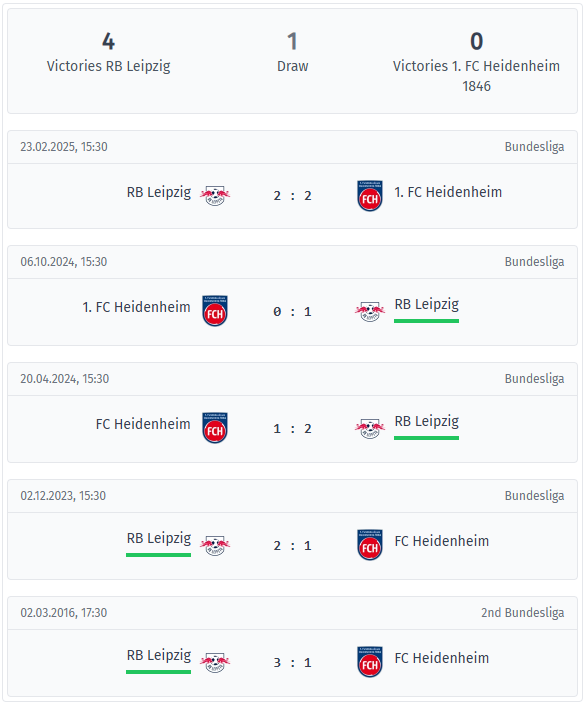The width and height of the screenshot is (584, 703).
Task: Click FCH crest in 02.12.2023 match
Action: point(370,545)
